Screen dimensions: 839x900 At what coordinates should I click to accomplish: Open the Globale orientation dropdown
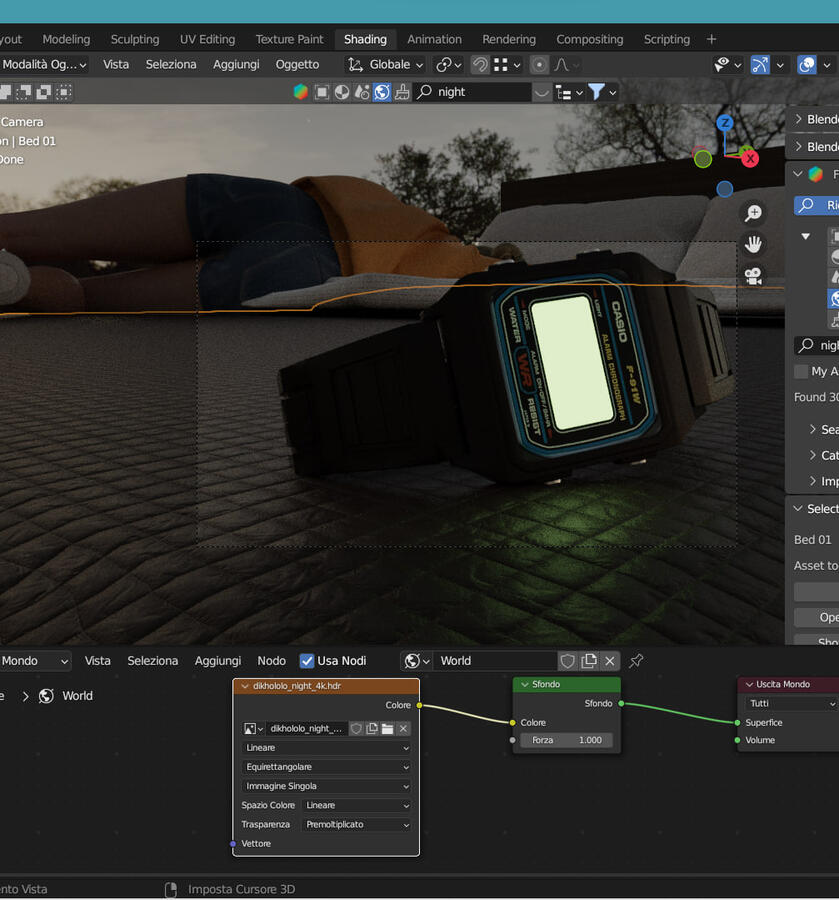coord(386,65)
